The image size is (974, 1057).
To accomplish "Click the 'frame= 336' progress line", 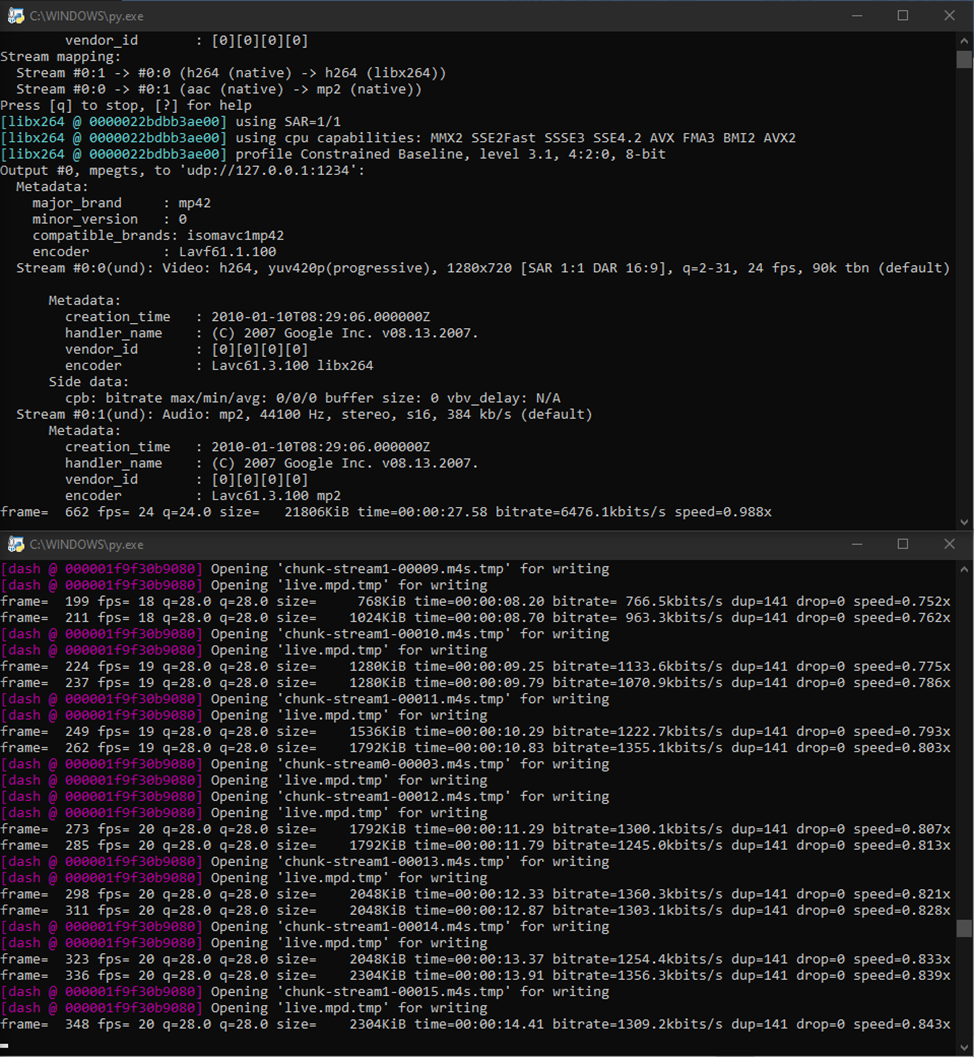I will (475, 975).
